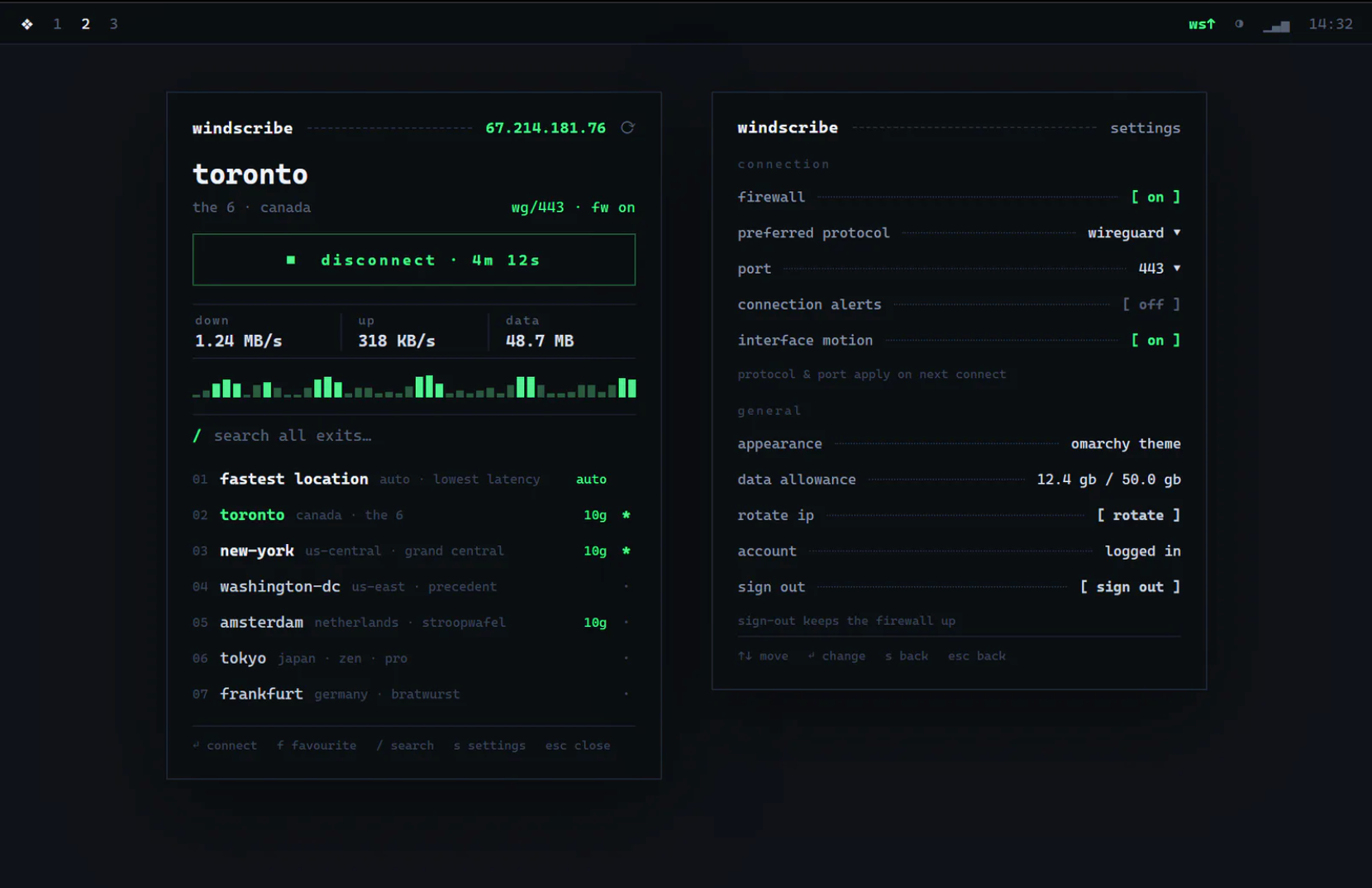This screenshot has height=888, width=1372.
Task: Click the connect hint in footer
Action: point(225,745)
